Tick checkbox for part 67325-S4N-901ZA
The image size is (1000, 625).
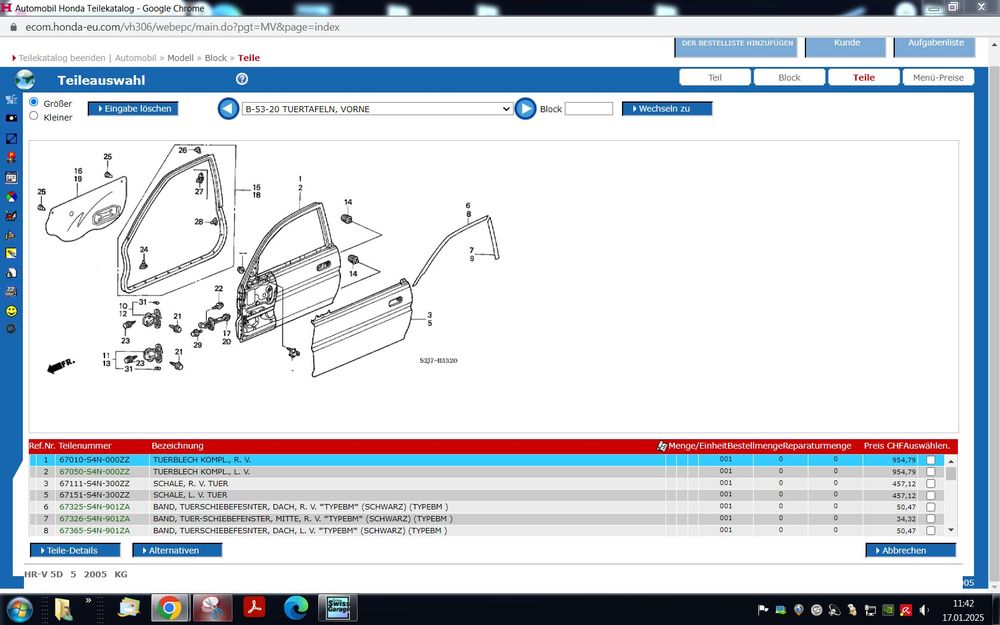[930, 507]
